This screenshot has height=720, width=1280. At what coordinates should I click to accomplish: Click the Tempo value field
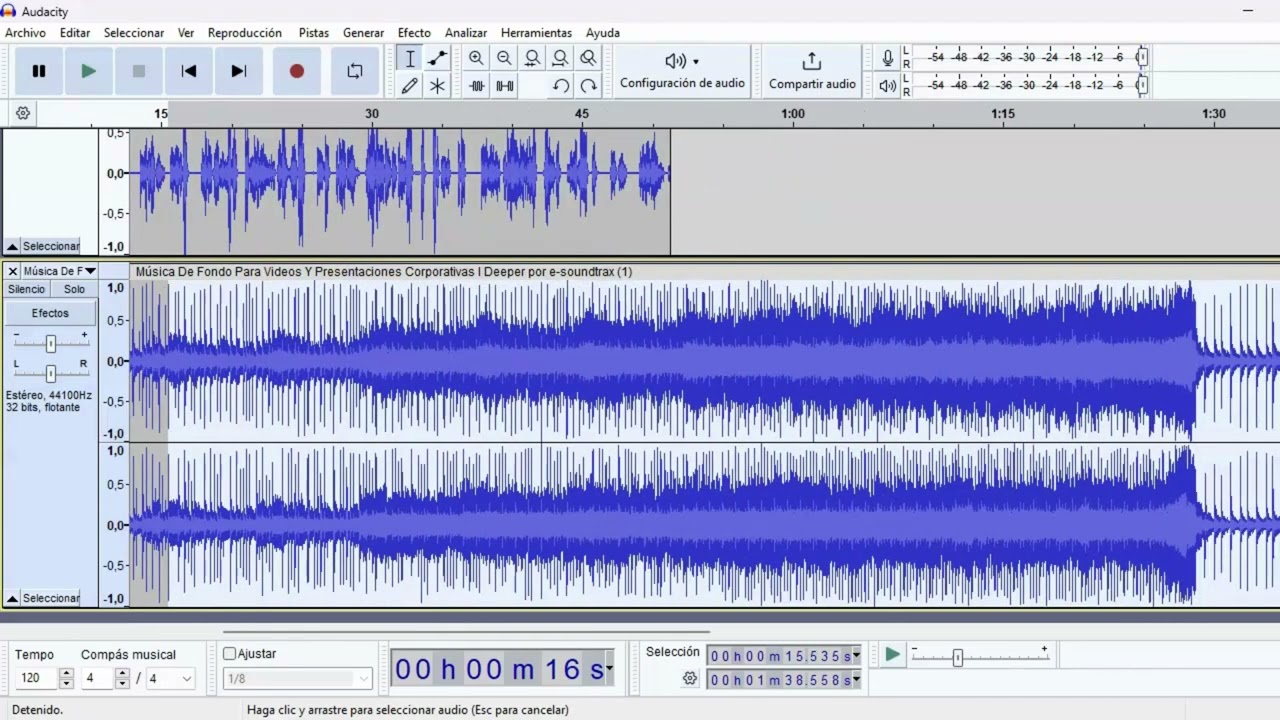pos(35,678)
